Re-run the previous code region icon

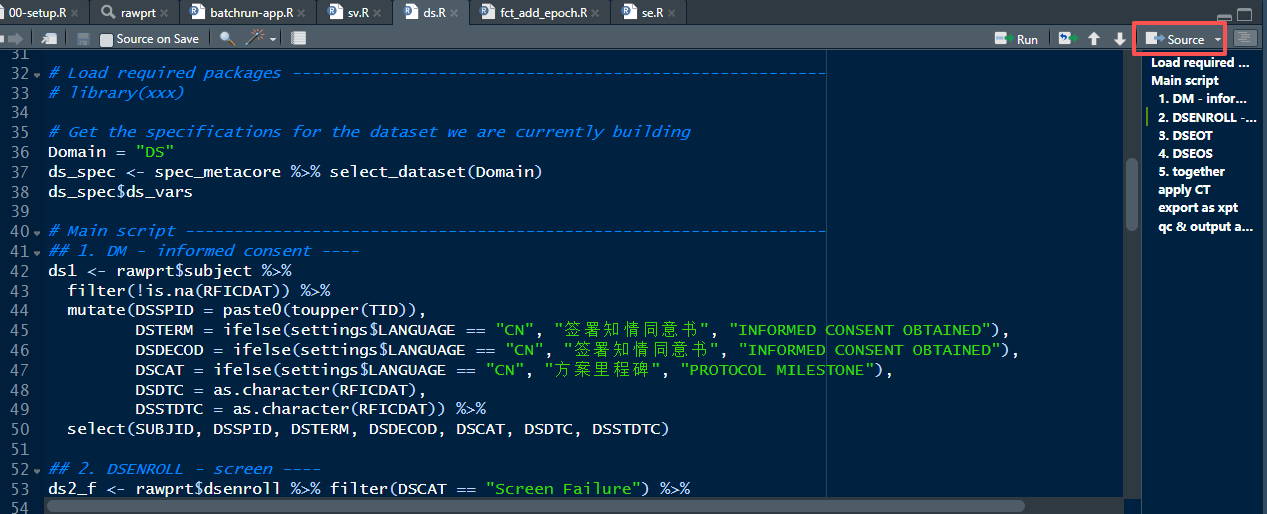pos(1066,38)
